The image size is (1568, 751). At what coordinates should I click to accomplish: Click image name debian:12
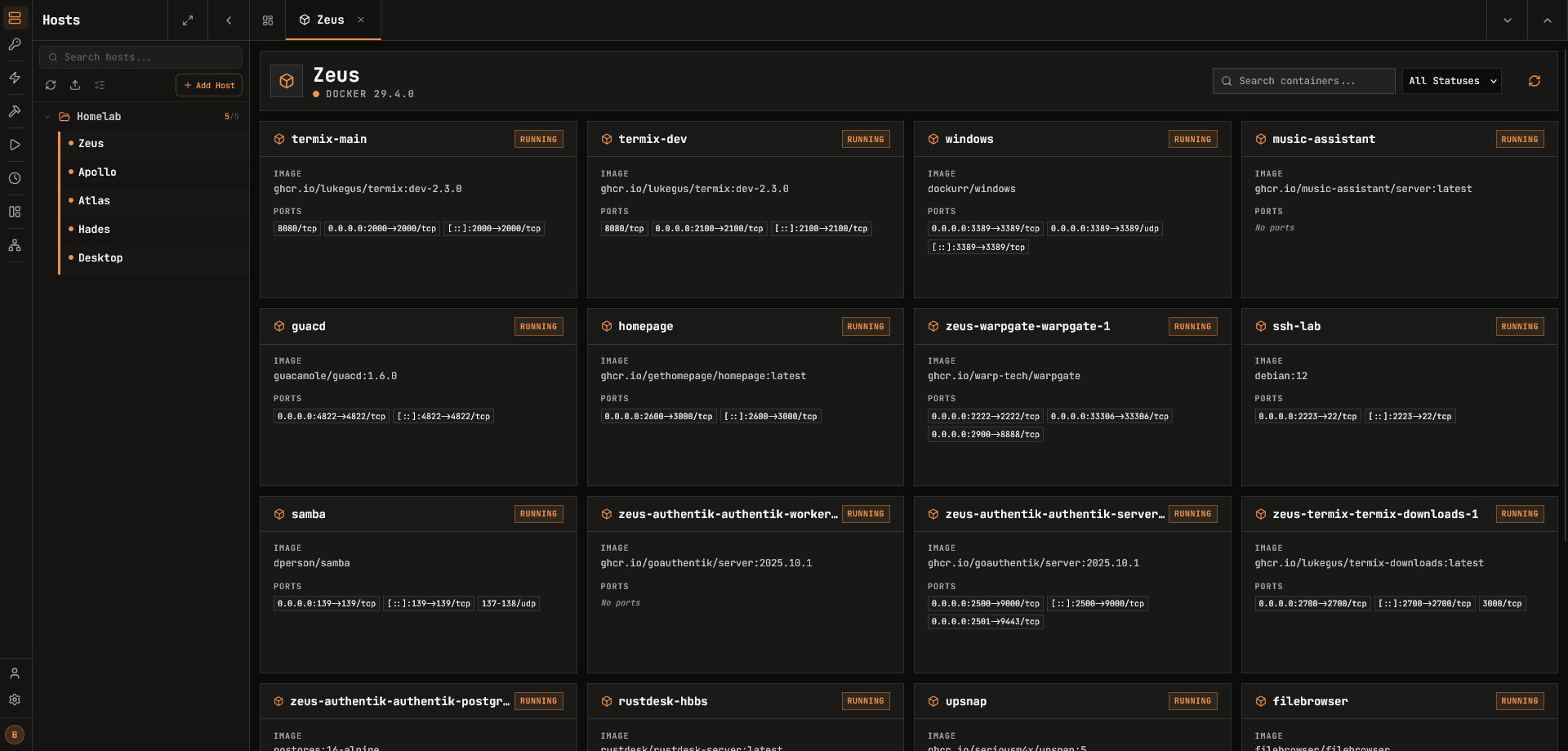[x=1281, y=376]
